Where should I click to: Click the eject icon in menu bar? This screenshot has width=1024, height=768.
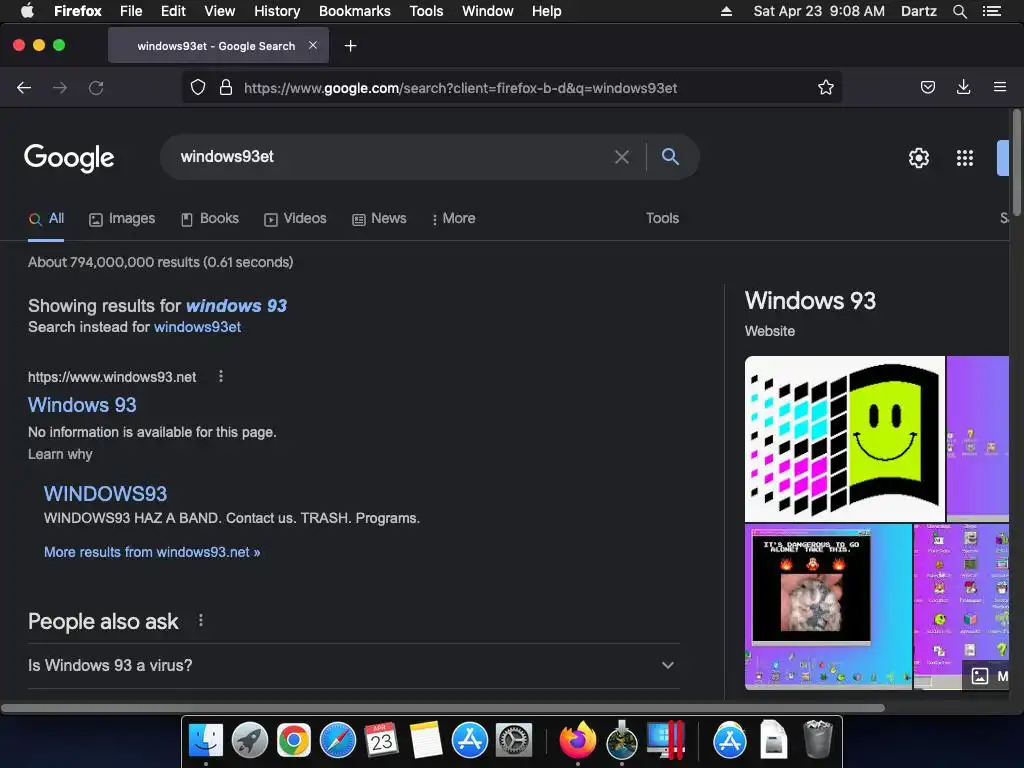tap(726, 11)
